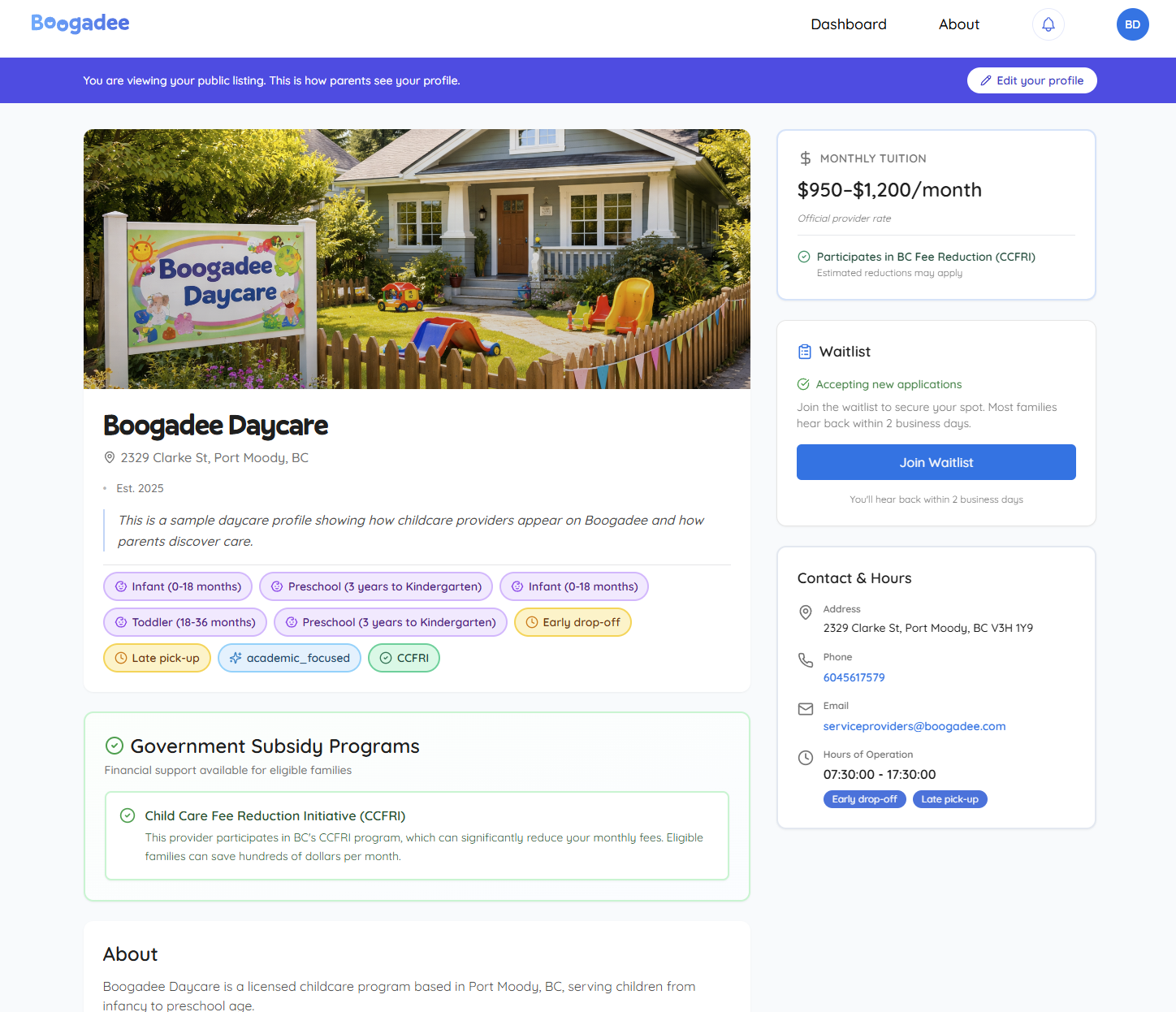Open the BD user avatar menu
This screenshot has width=1176, height=1012.
click(1133, 24)
